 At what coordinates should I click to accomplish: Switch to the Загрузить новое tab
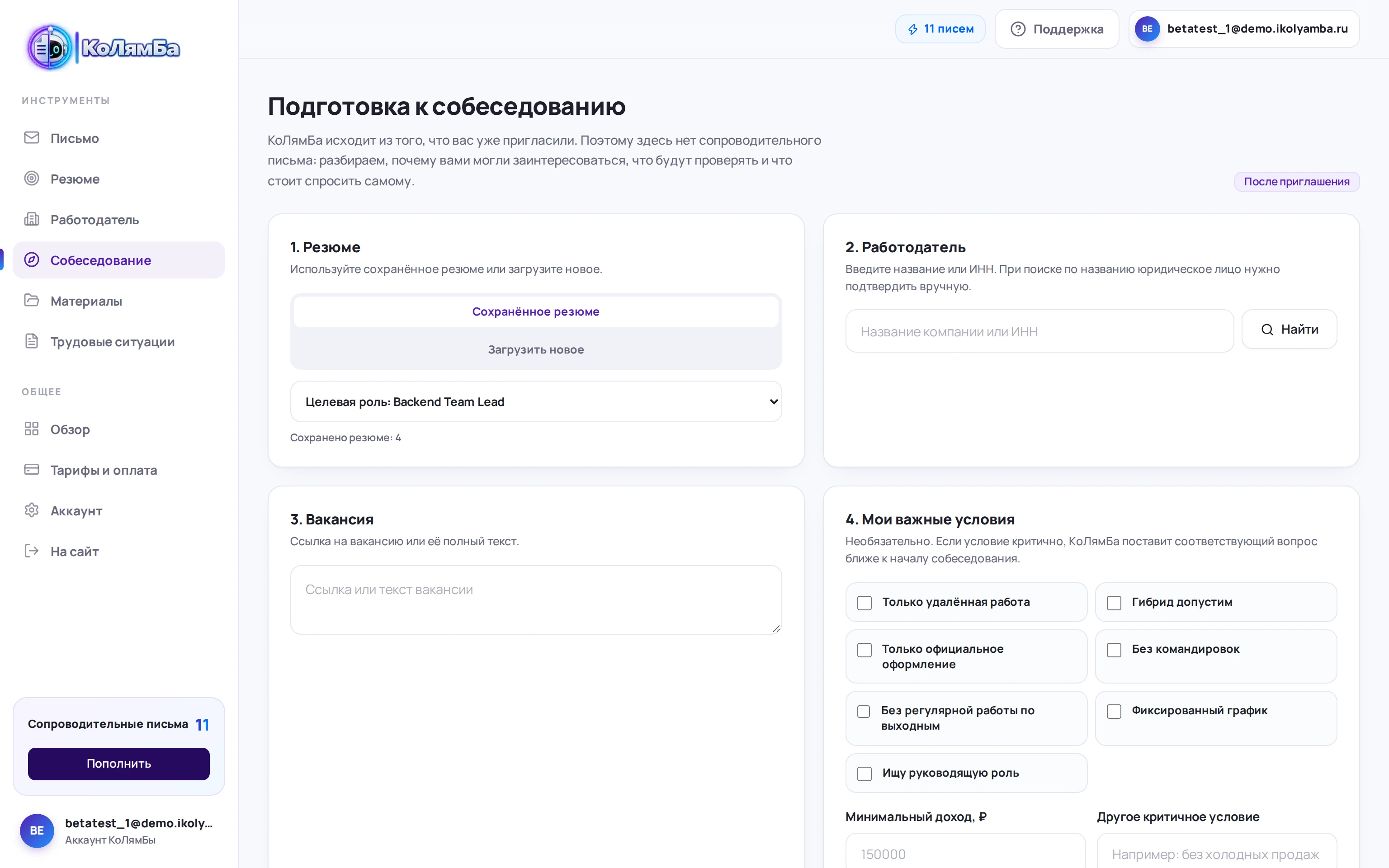[536, 349]
